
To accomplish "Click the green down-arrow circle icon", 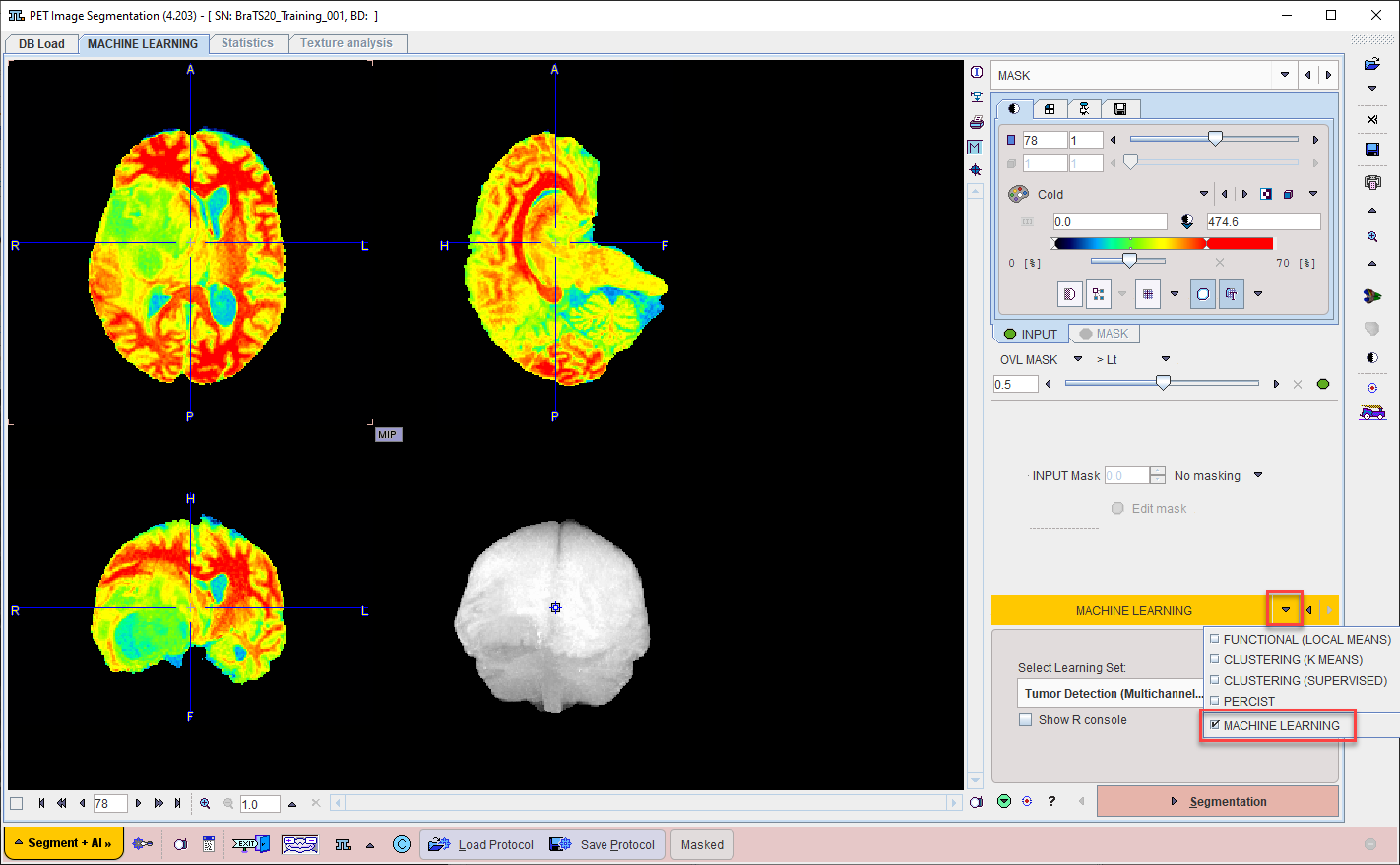I will (1004, 801).
